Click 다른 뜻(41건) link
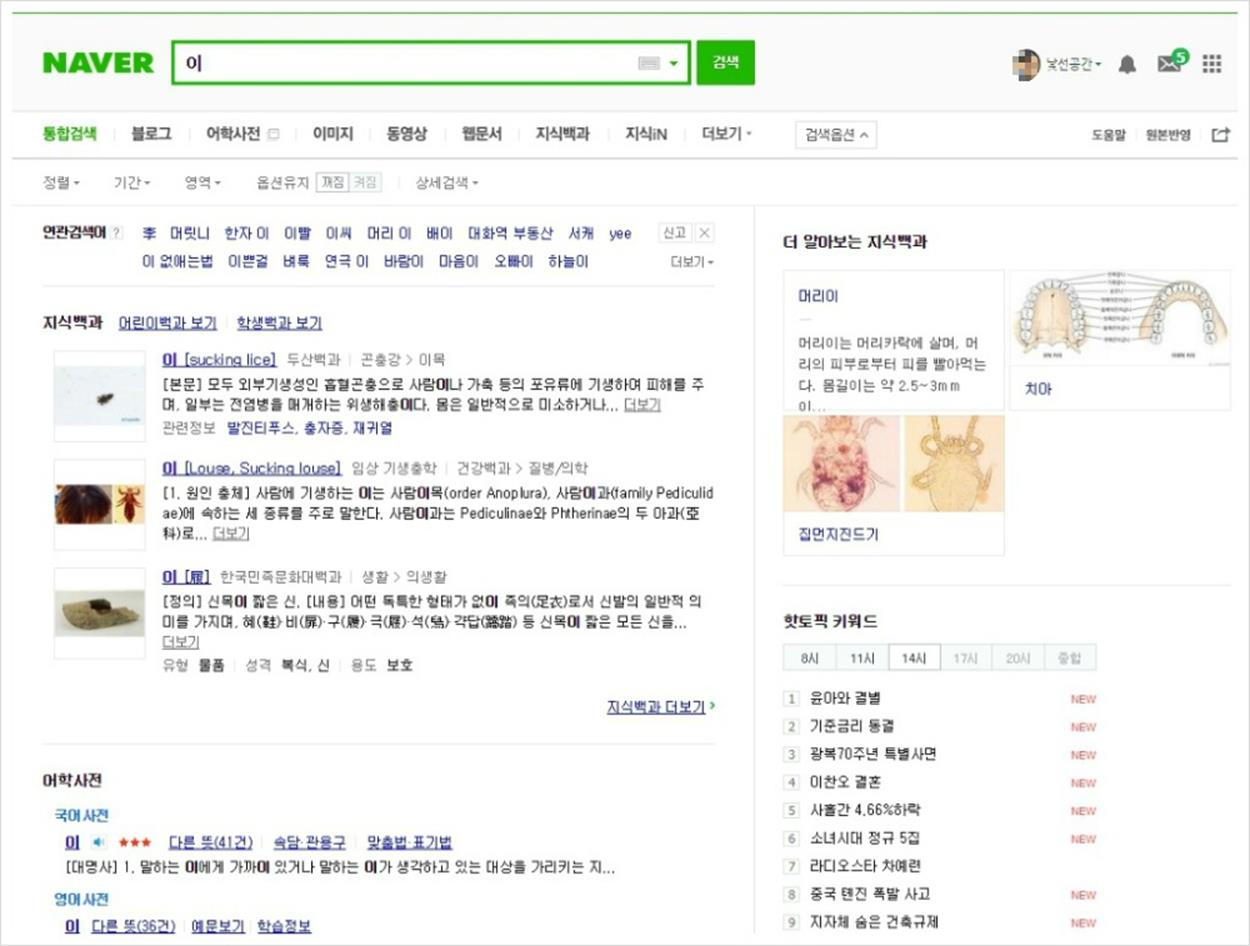Screen dimensions: 1250x946 coord(211,842)
